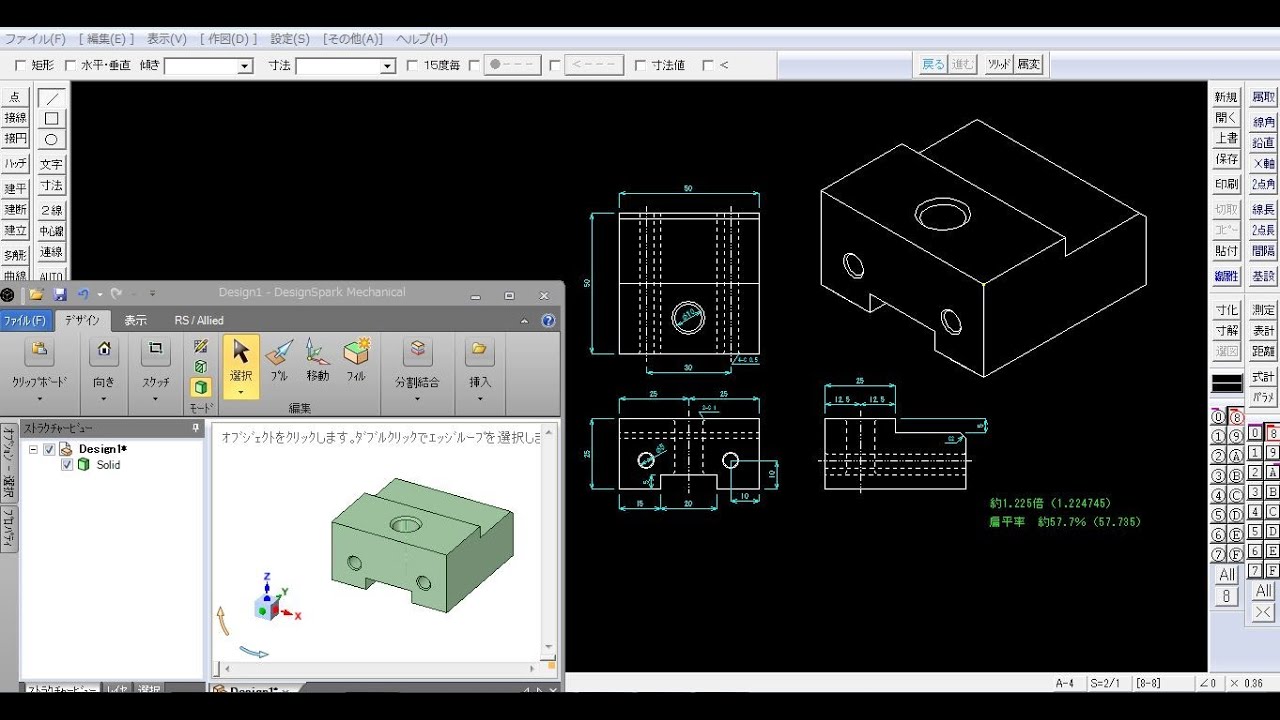Click the クリップボード paste icon
This screenshot has height=720, width=1280.
pyautogui.click(x=39, y=351)
